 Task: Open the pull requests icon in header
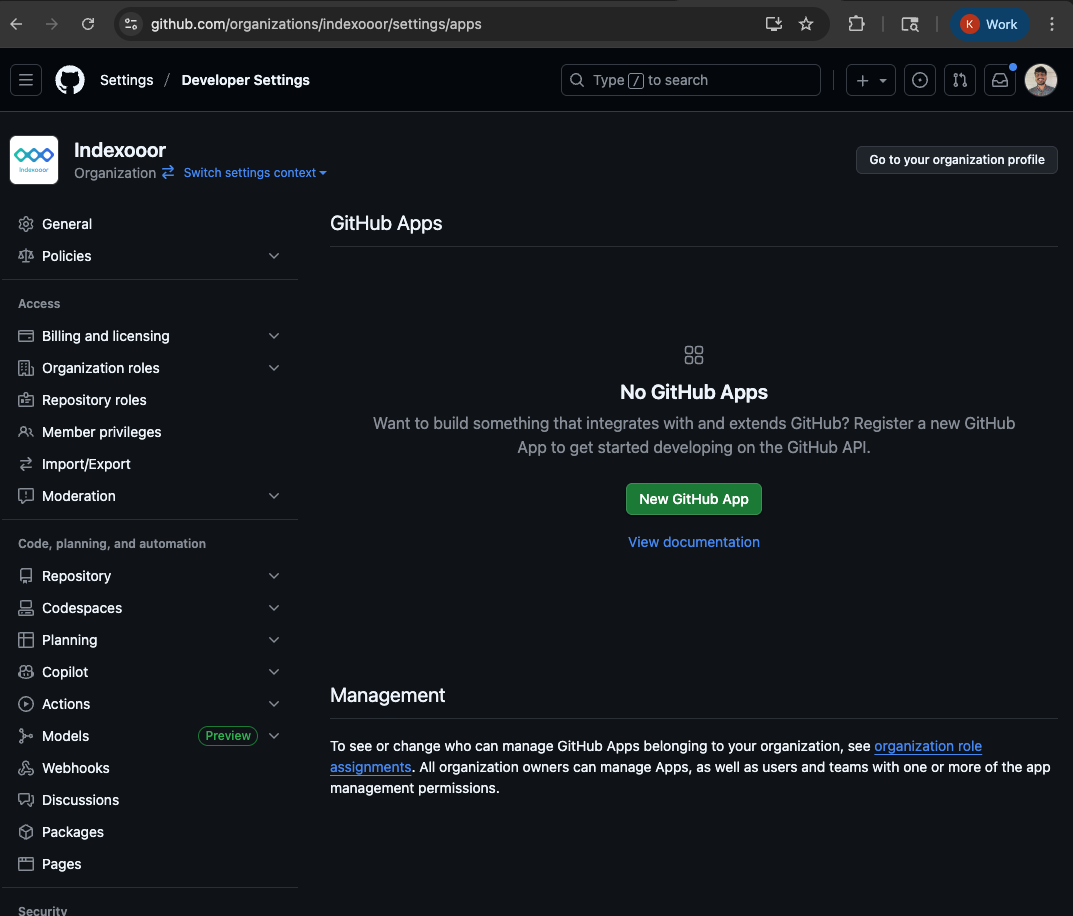pos(959,80)
